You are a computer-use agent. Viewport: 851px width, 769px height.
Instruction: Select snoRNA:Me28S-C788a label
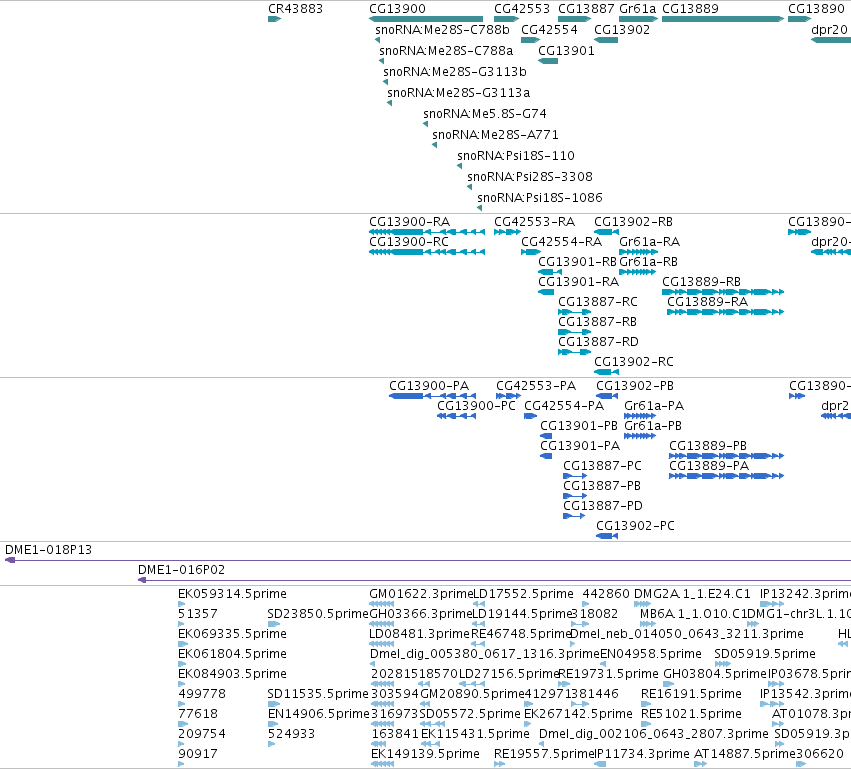[446, 50]
